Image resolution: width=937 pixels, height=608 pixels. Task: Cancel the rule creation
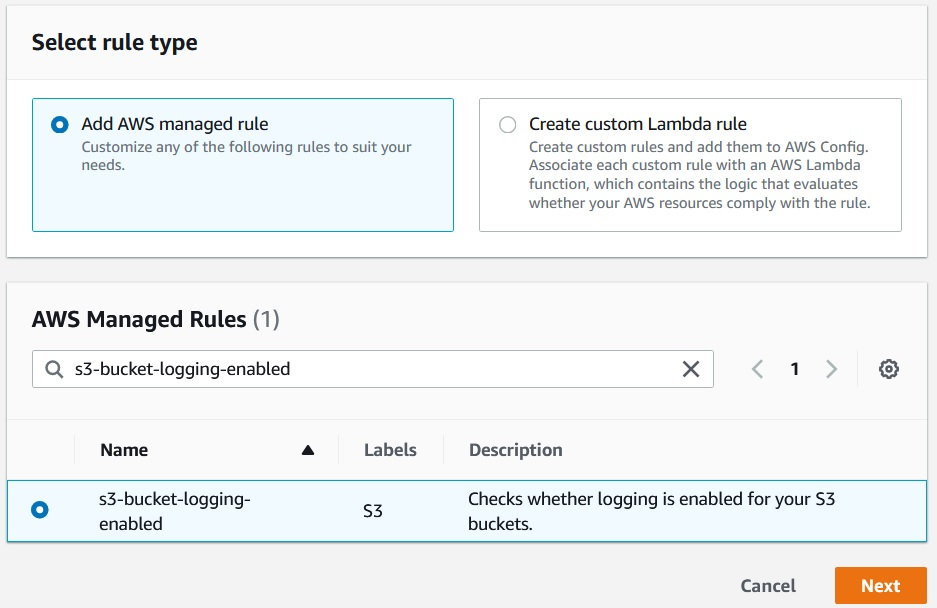(x=767, y=585)
